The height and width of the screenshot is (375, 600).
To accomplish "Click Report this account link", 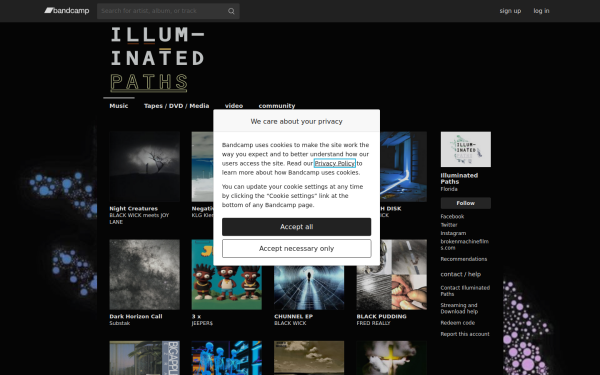I will [x=465, y=334].
